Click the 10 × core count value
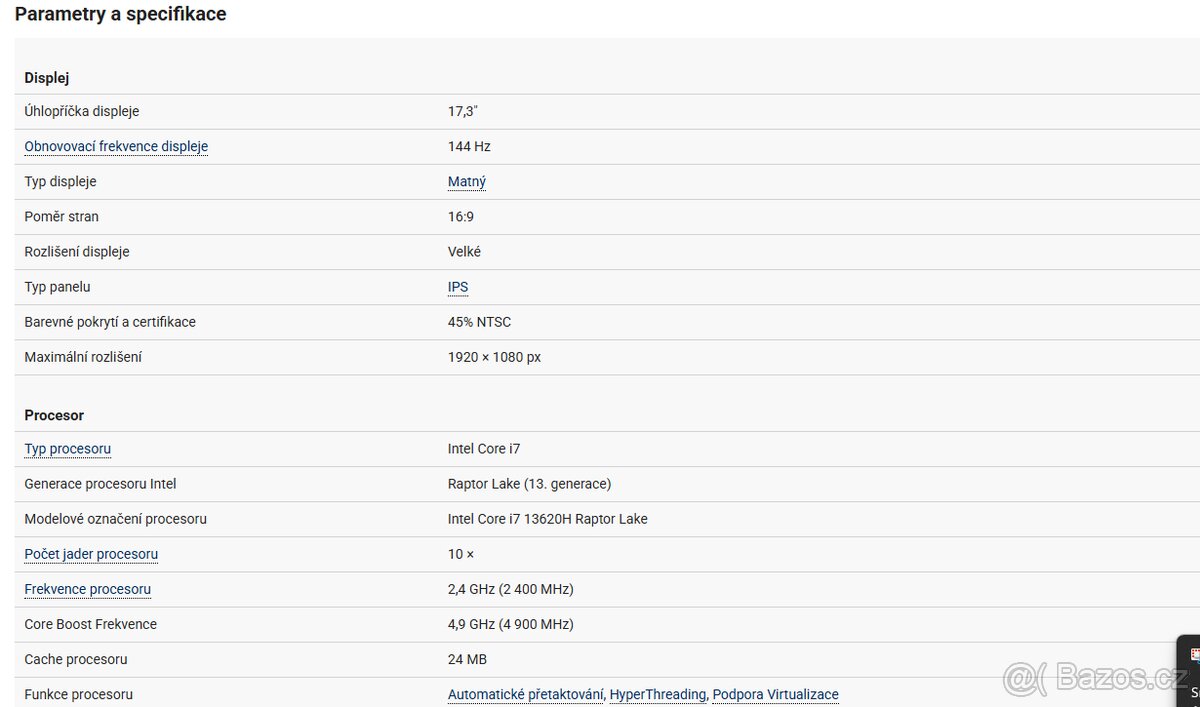The height and width of the screenshot is (707, 1200). pyautogui.click(x=461, y=554)
